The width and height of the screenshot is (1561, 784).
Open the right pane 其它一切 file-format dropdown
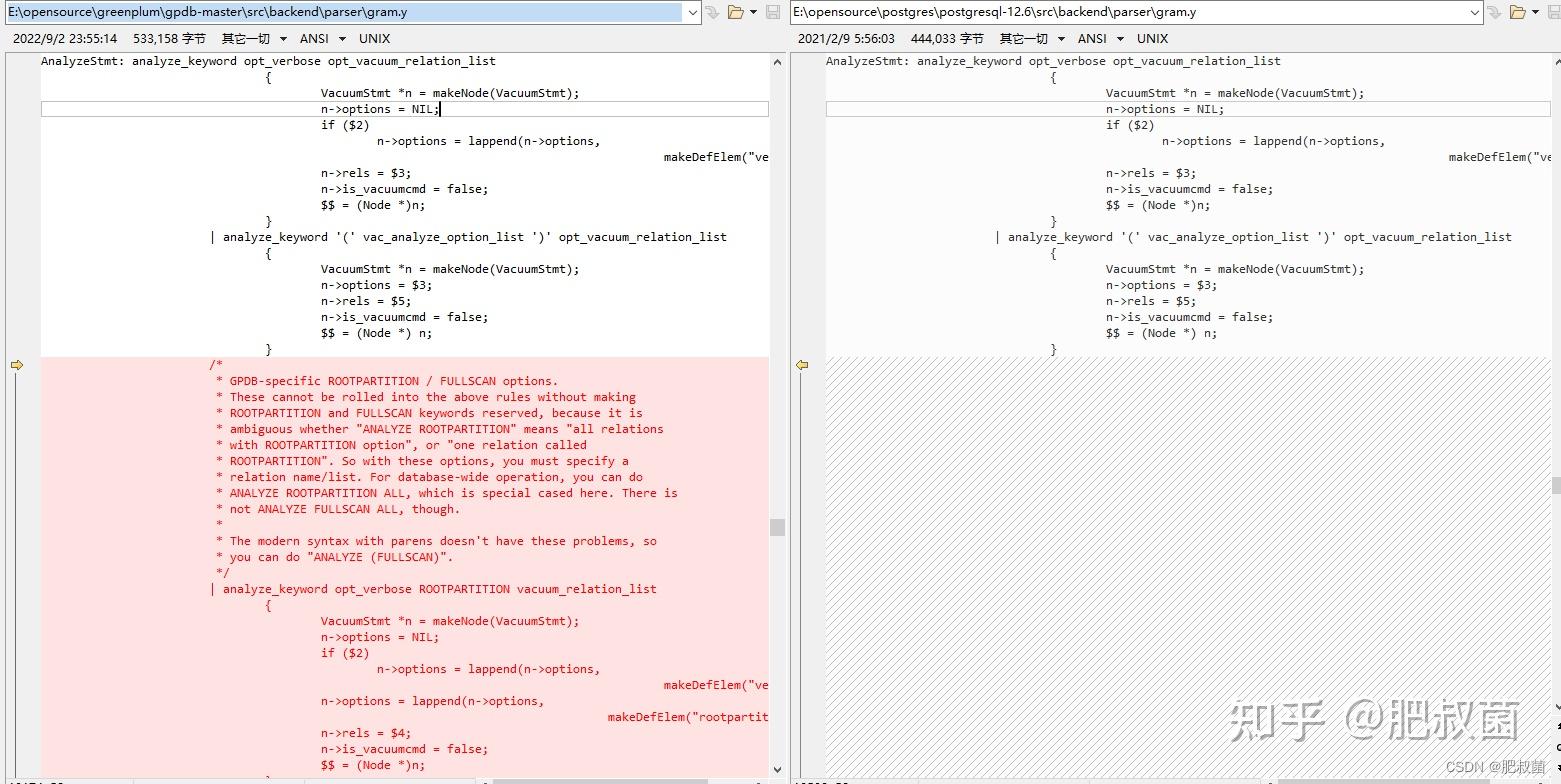tap(1033, 38)
